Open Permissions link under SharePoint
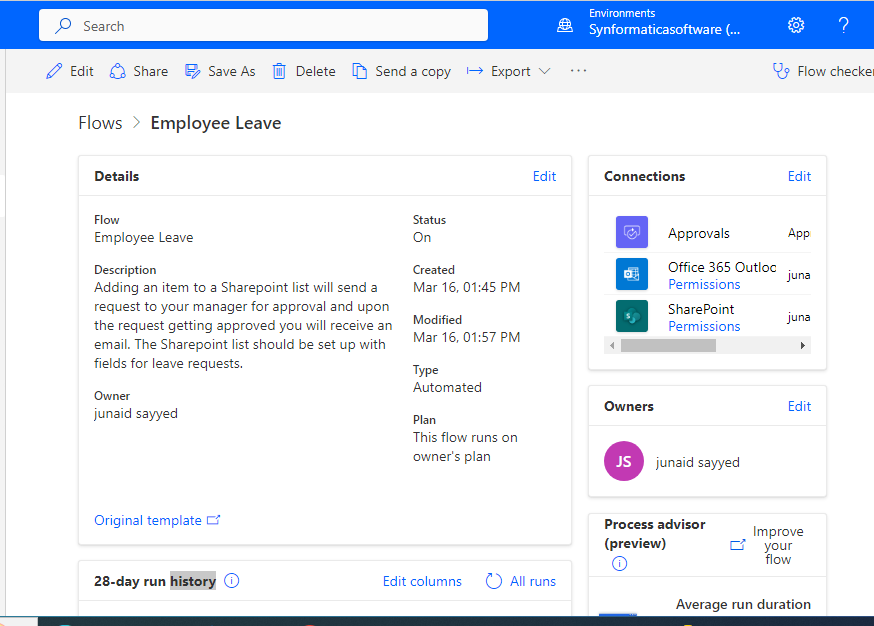 (x=704, y=326)
